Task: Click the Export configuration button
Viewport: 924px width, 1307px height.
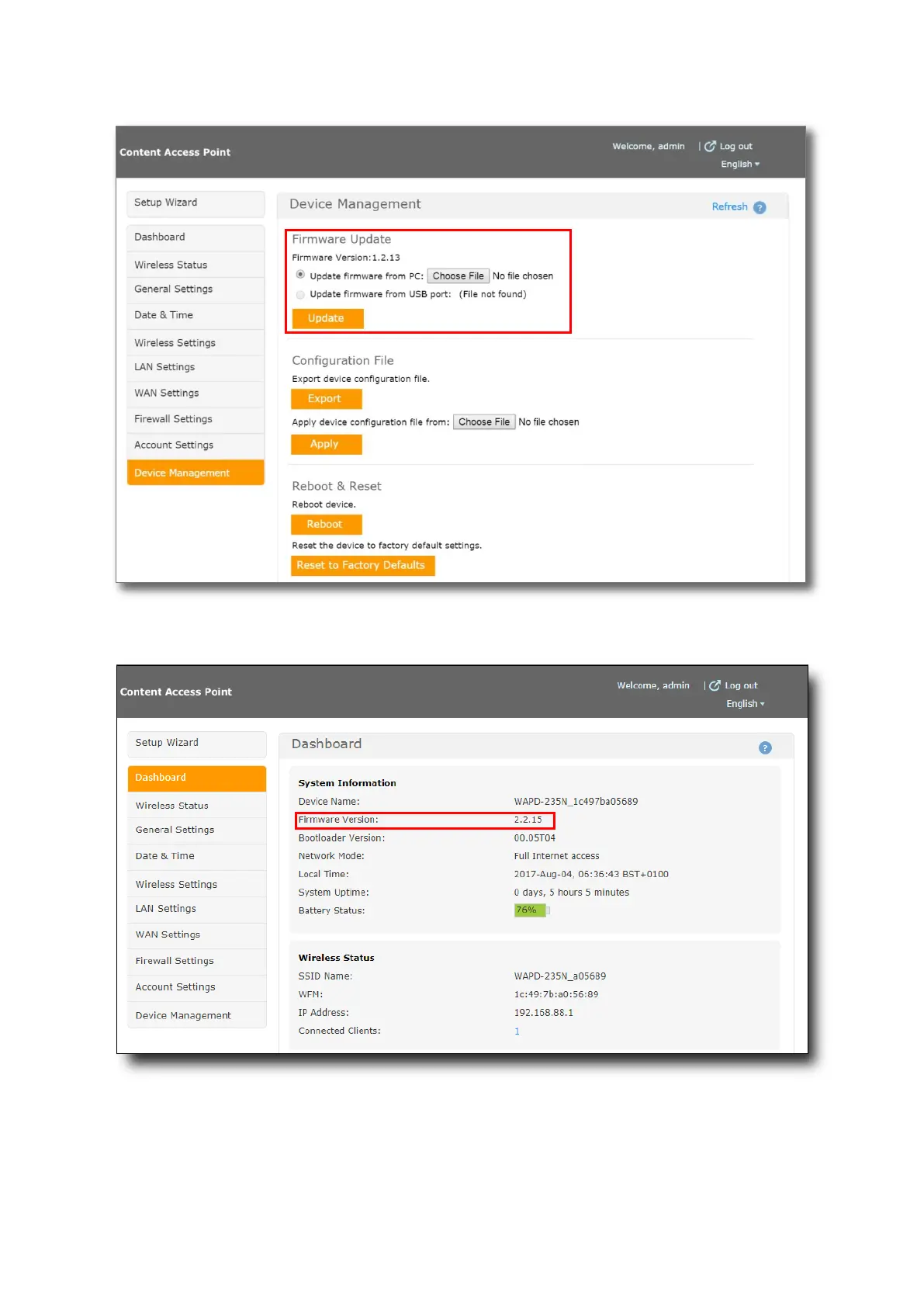Action: pyautogui.click(x=326, y=399)
